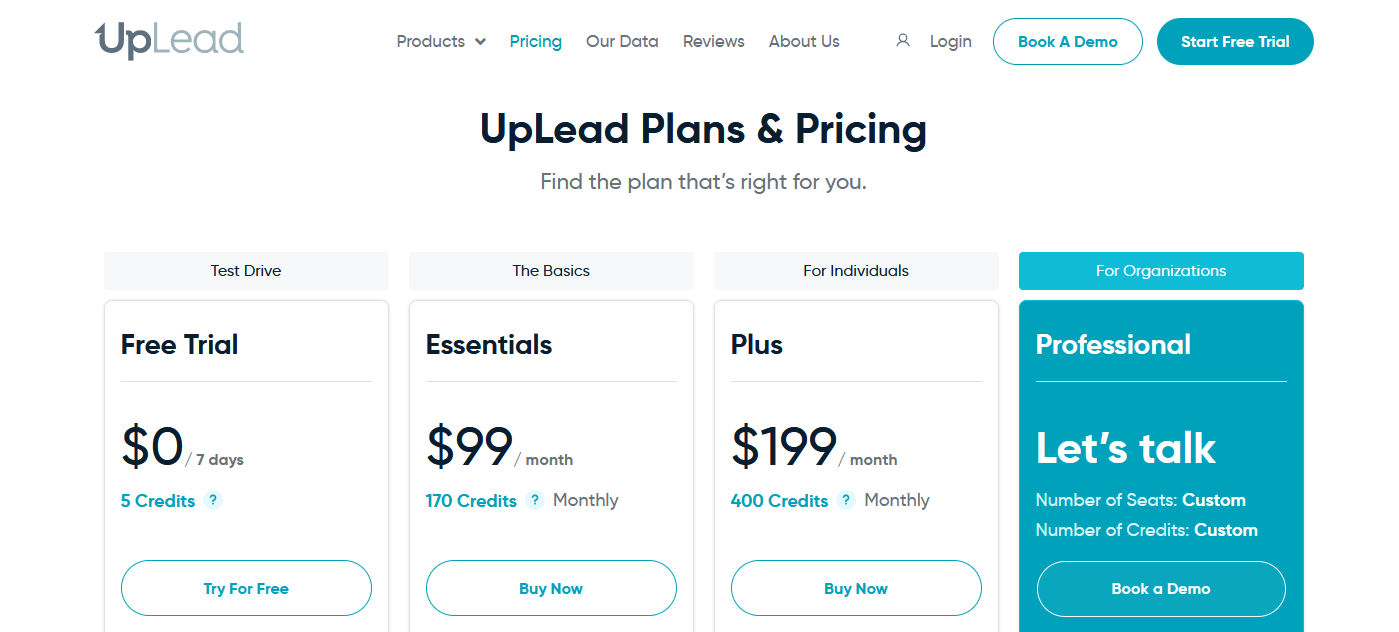The height and width of the screenshot is (632, 1399).
Task: Click the Login link
Action: (950, 42)
